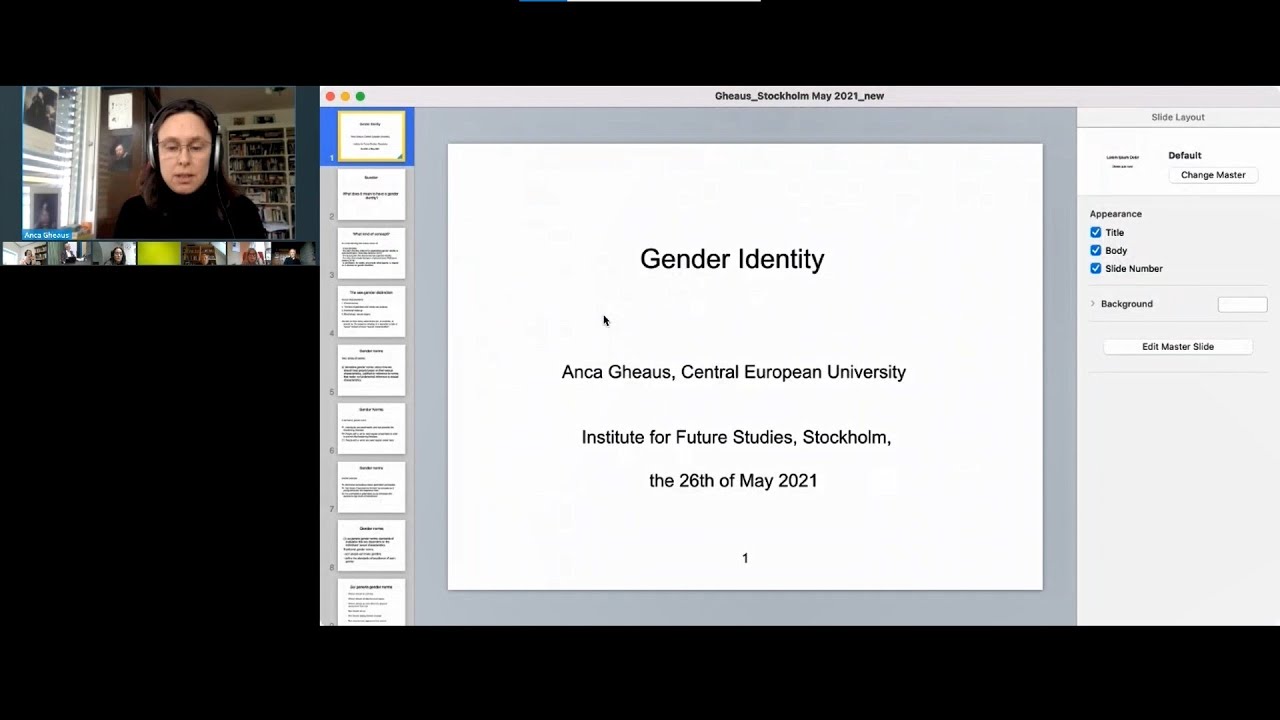Select slide 2 in the navigator
This screenshot has width=1280, height=720.
370,194
